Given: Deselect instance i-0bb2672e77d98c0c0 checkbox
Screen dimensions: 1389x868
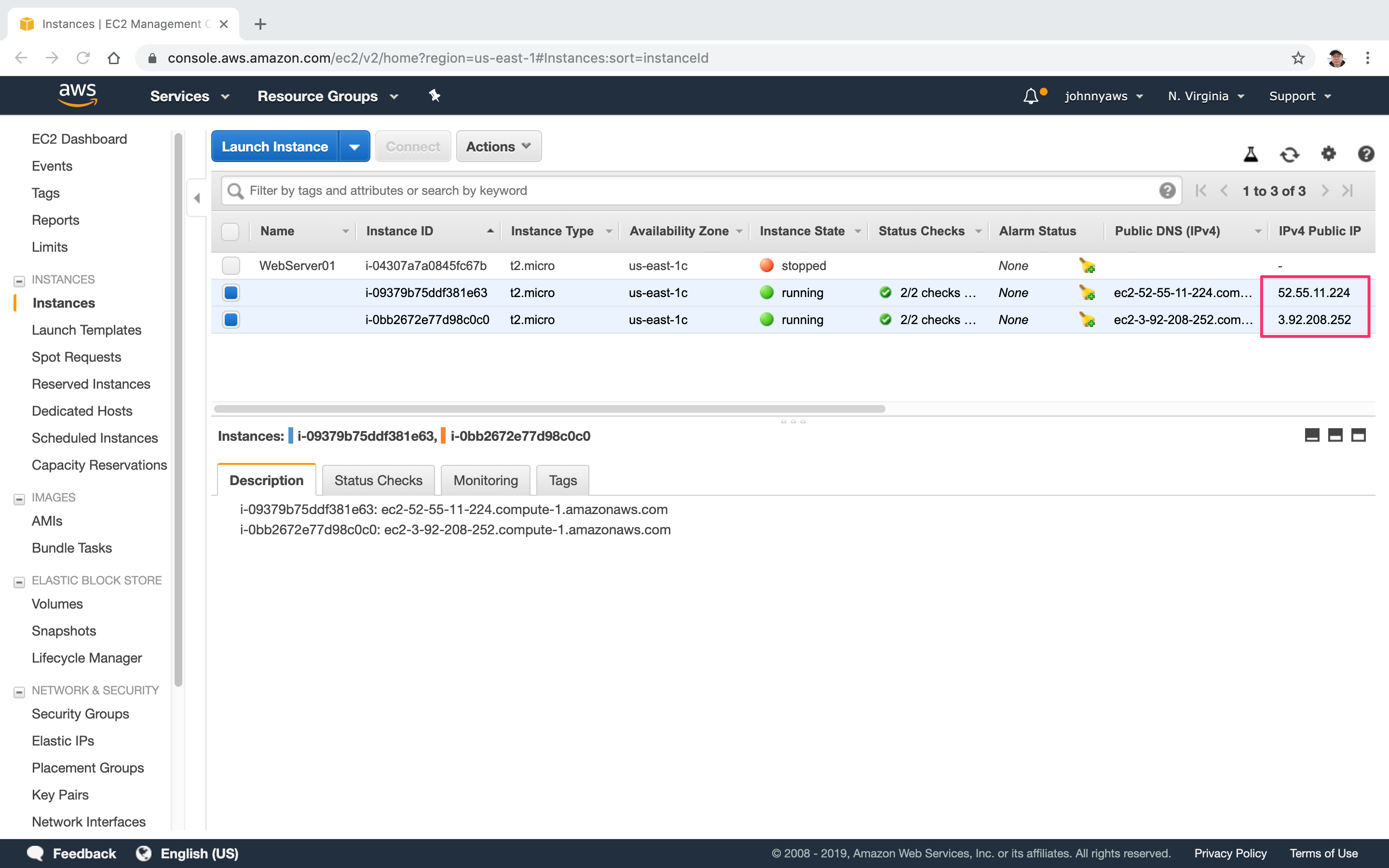Looking at the screenshot, I should tap(231, 320).
